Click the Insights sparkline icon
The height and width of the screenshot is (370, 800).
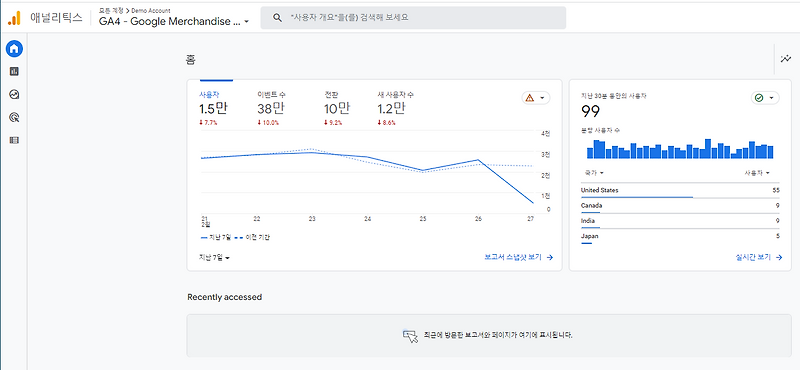click(x=786, y=59)
